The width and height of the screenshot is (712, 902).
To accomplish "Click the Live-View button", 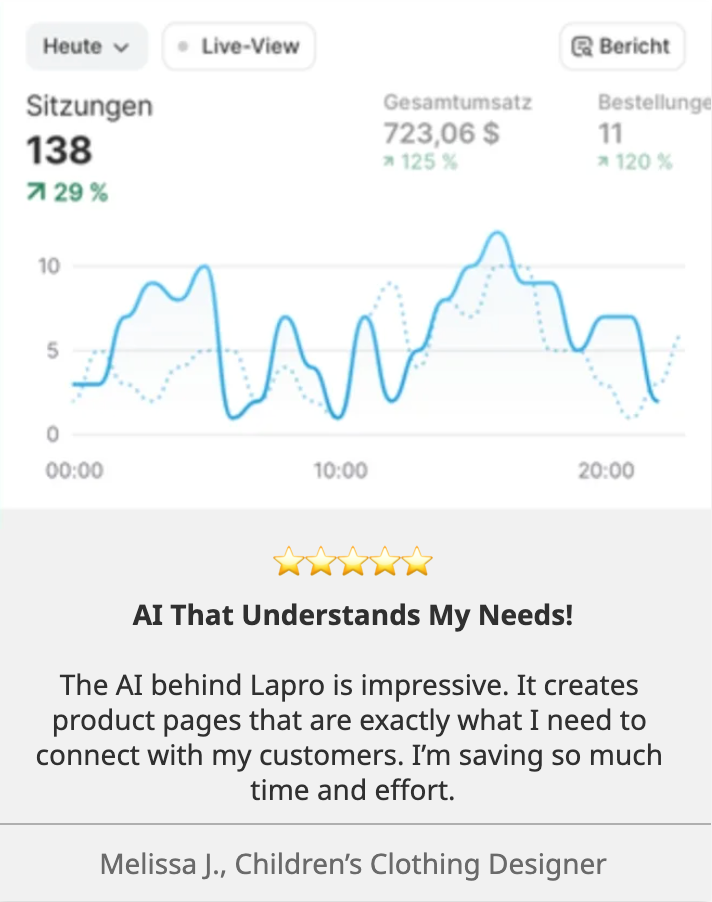I will click(238, 47).
